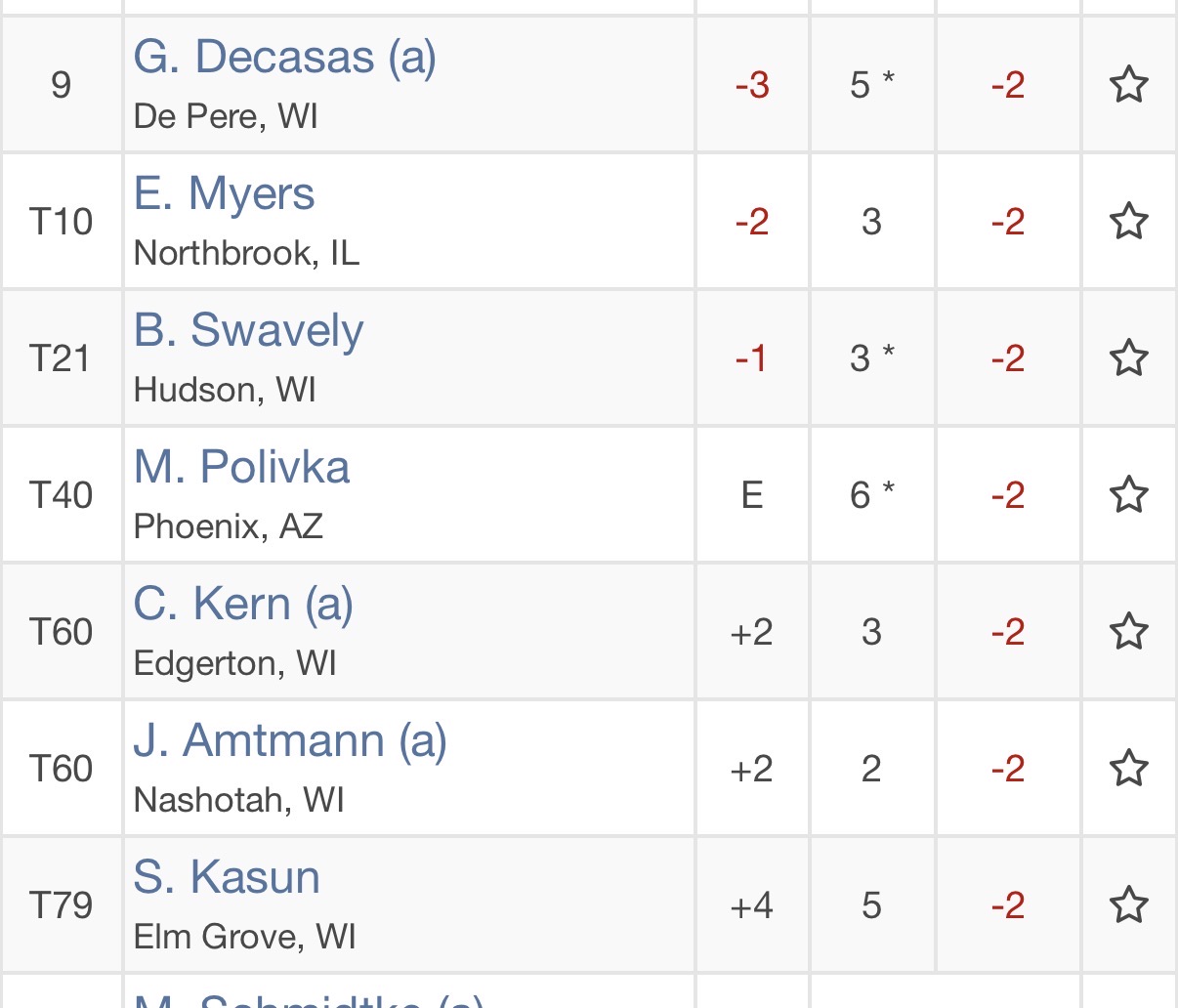View S. Kasun player details
This screenshot has width=1178, height=1008.
pos(228,877)
